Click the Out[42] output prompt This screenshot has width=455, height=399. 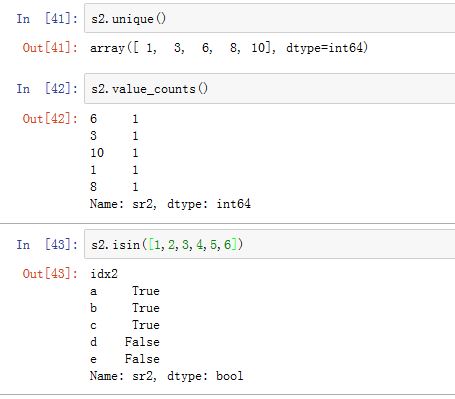[50, 119]
